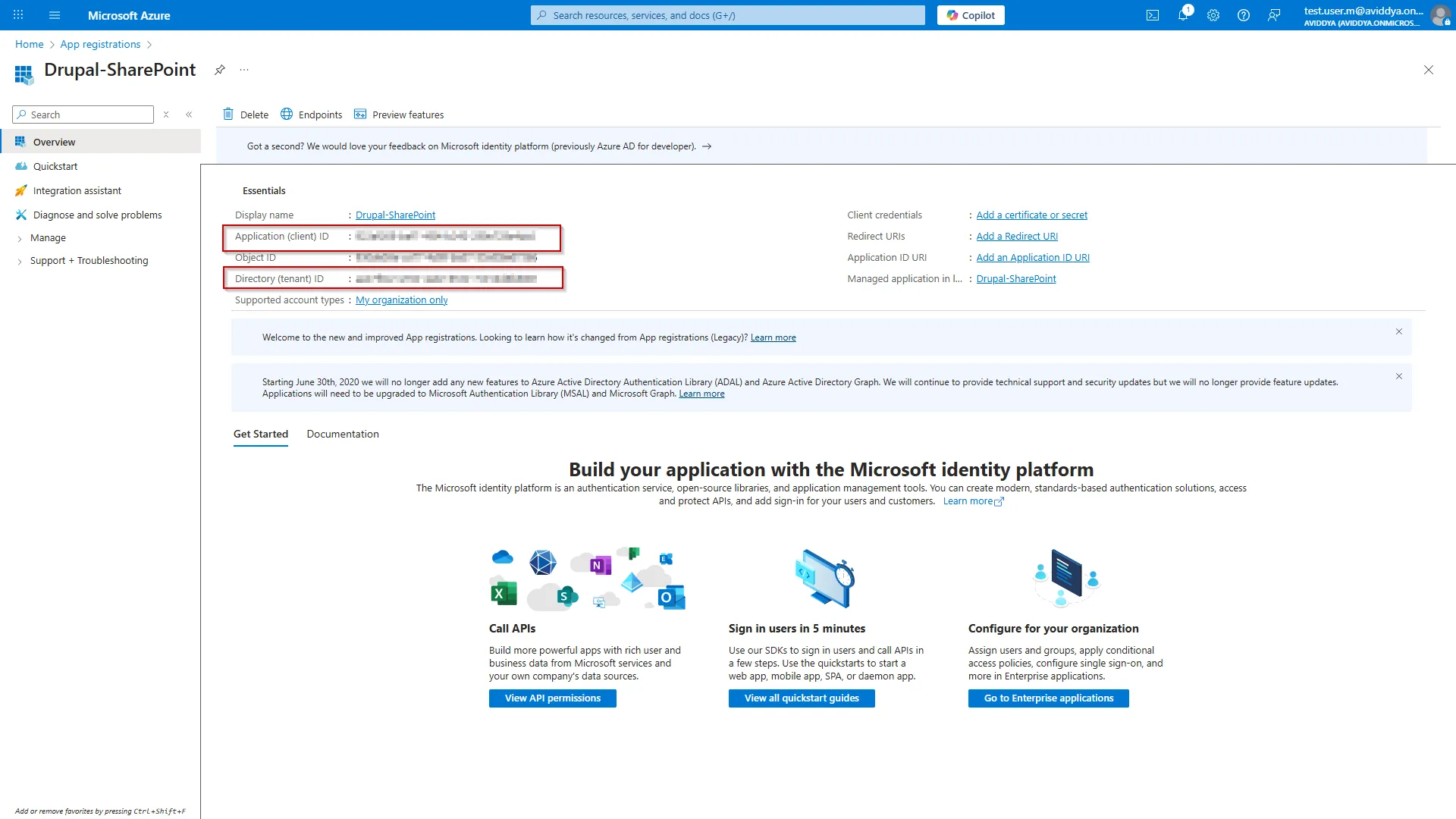Click View all quickstart guides button

tap(802, 698)
